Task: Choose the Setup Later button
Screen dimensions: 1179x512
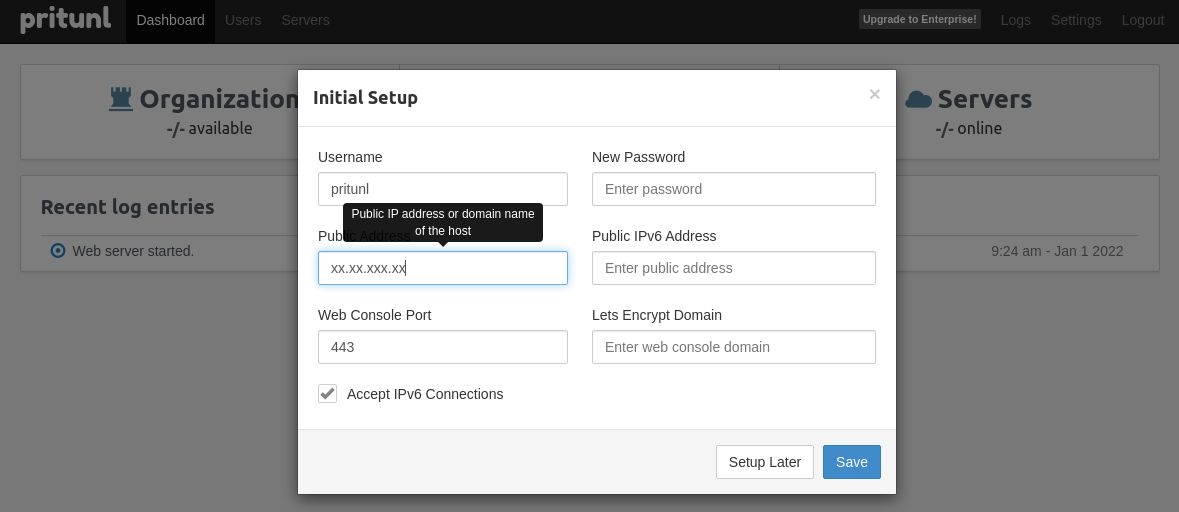Action: coord(764,462)
